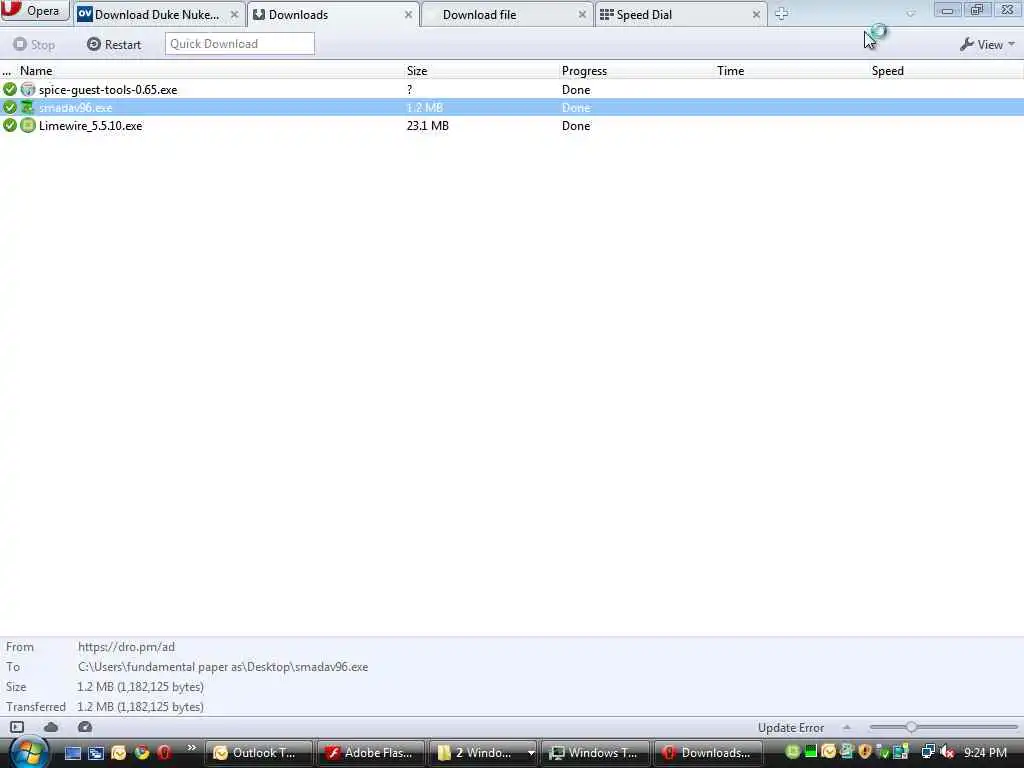The height and width of the screenshot is (768, 1024).
Task: Switch to Download Duke Nuke... tab
Action: 159,14
